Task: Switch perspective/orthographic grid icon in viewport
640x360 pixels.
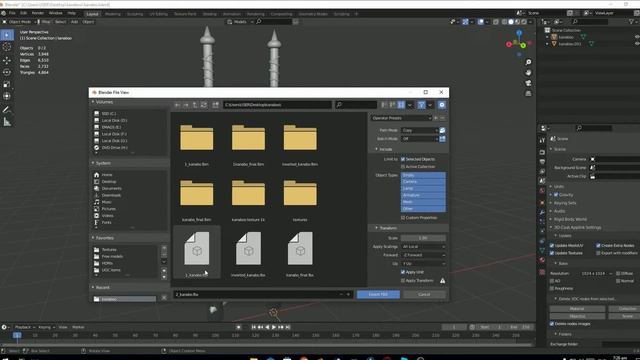Action: [x=528, y=94]
